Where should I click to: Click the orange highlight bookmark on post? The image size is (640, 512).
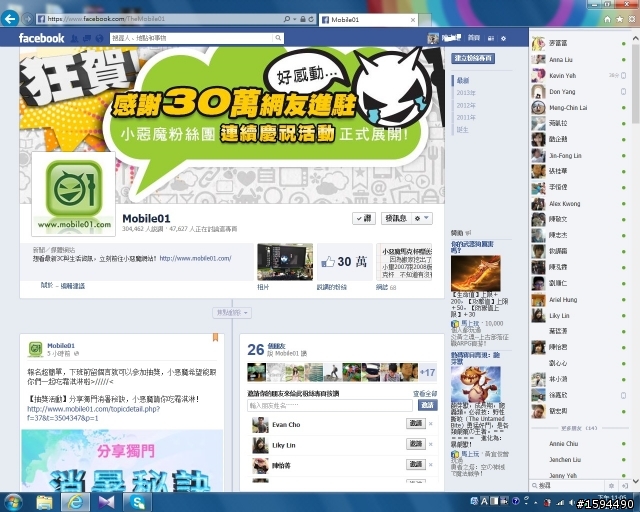(216, 337)
